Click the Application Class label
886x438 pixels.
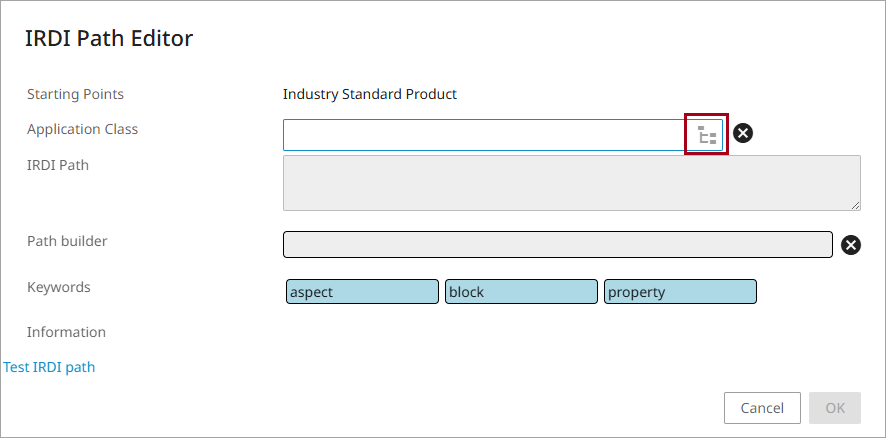82,129
